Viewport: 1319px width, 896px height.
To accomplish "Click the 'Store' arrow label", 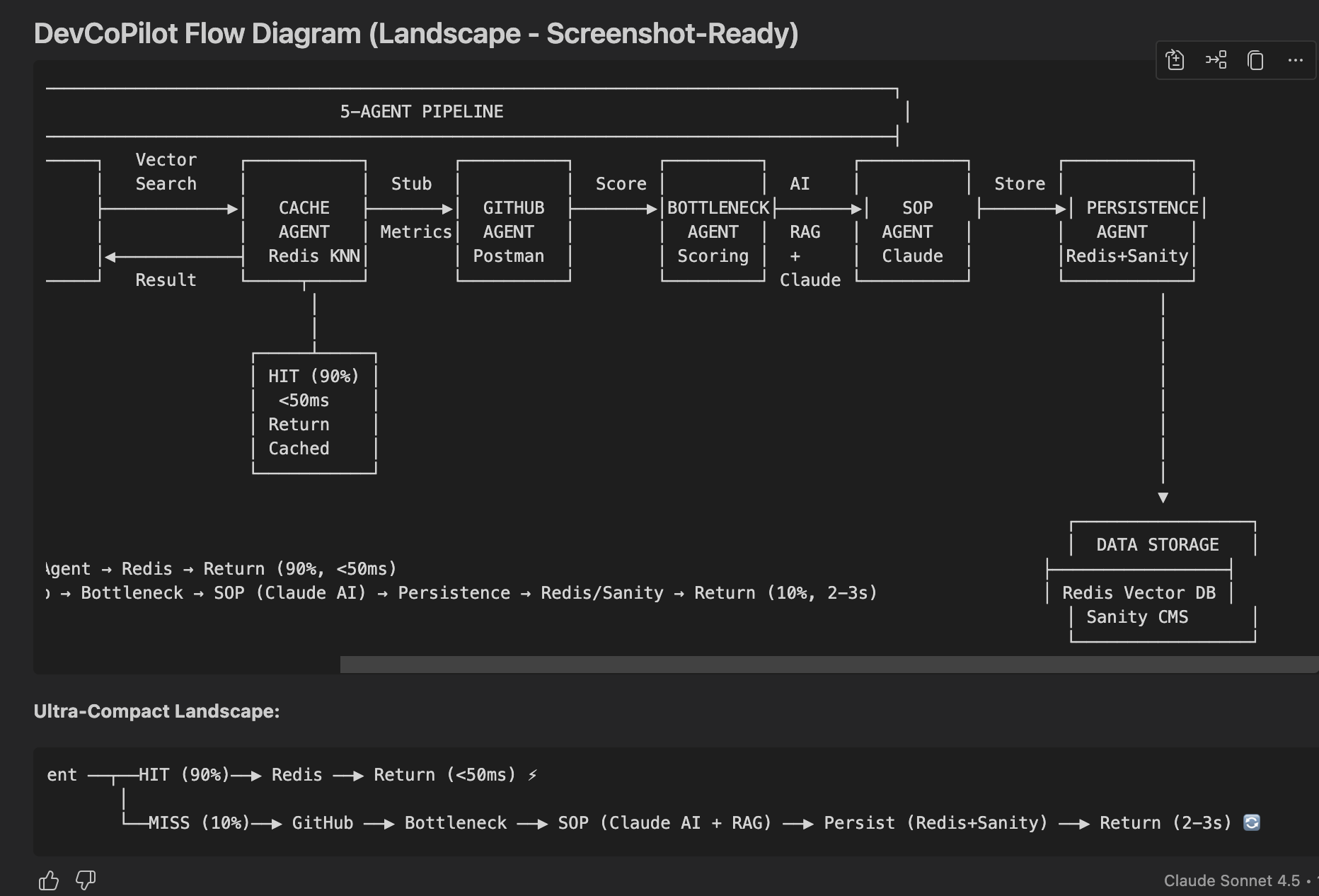I will tap(1020, 184).
